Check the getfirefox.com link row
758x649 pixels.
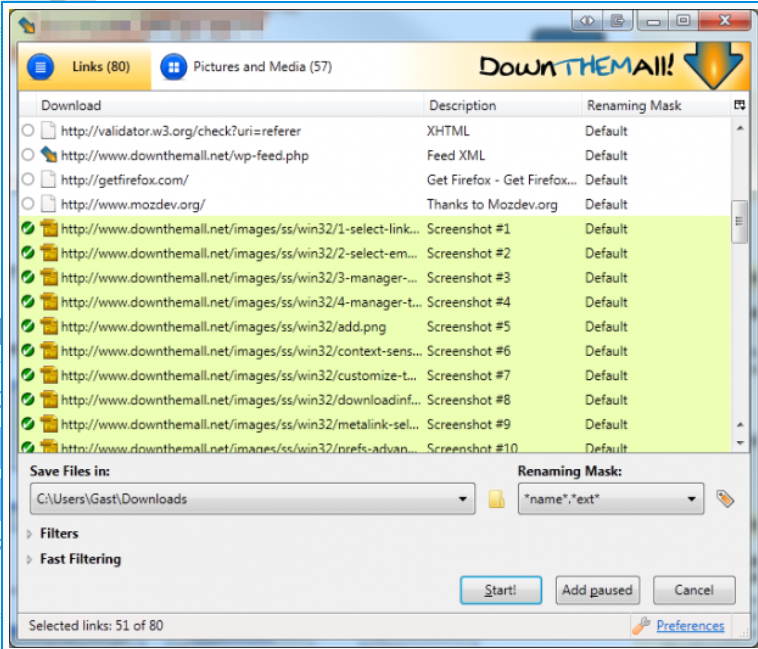(x=28, y=179)
